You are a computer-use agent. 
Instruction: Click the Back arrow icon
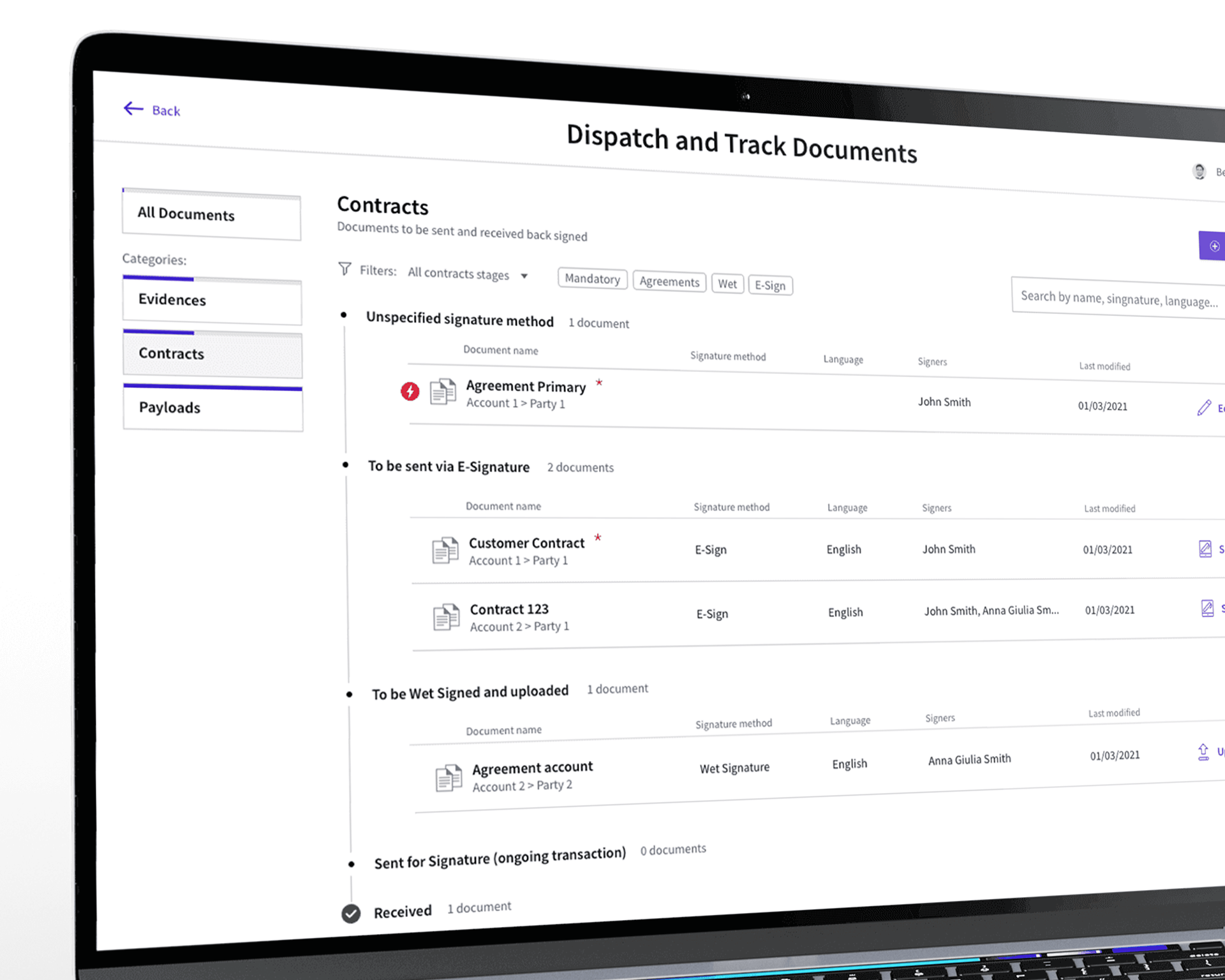pos(133,108)
